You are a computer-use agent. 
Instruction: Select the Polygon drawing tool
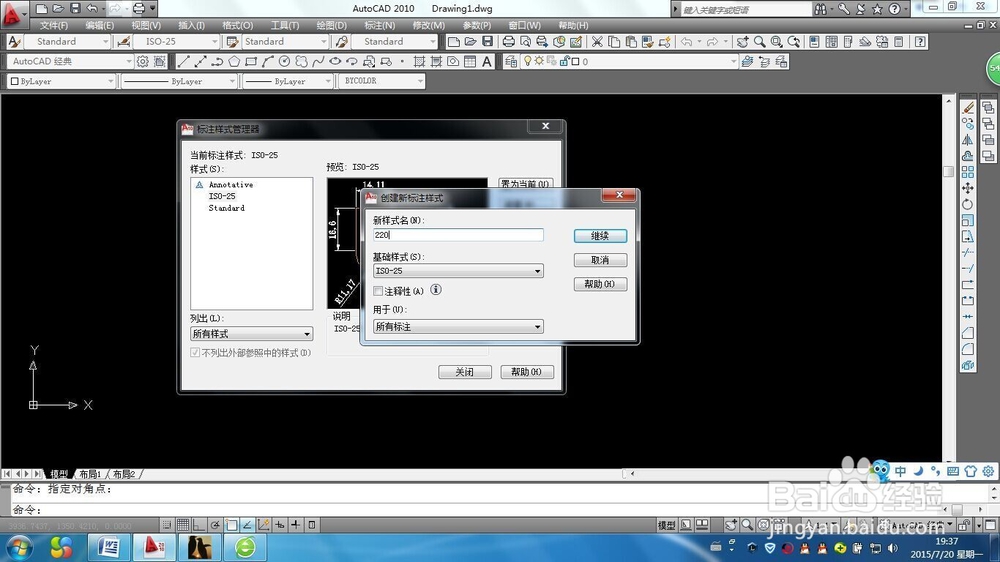[x=234, y=62]
